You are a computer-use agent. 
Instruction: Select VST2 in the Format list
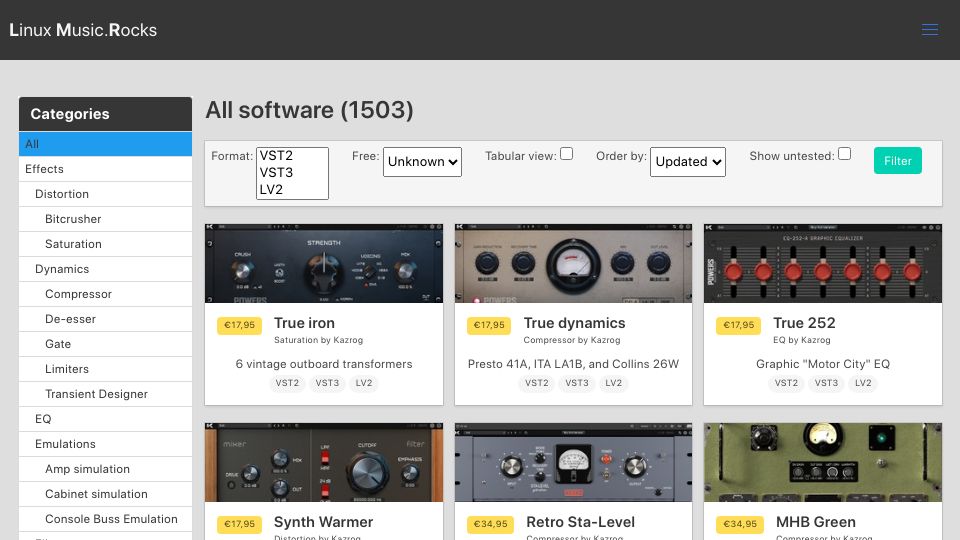click(x=292, y=156)
